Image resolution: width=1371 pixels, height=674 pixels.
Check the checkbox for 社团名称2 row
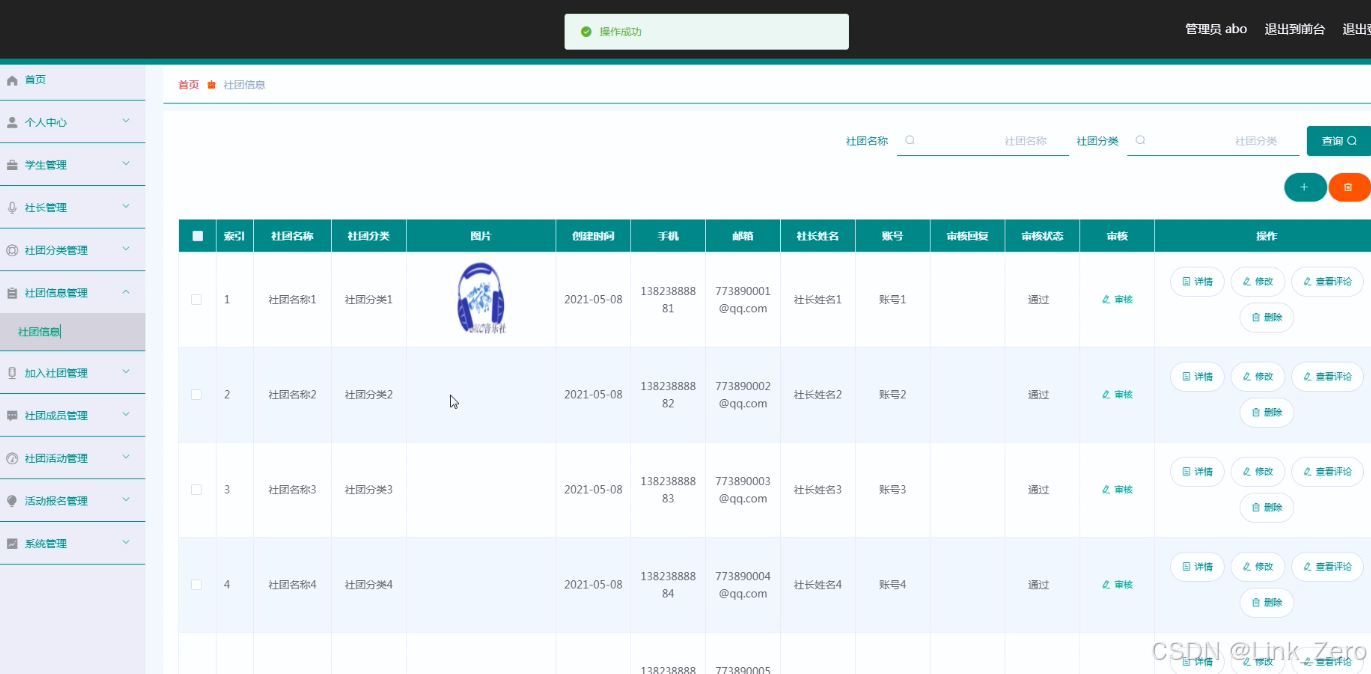[x=196, y=394]
